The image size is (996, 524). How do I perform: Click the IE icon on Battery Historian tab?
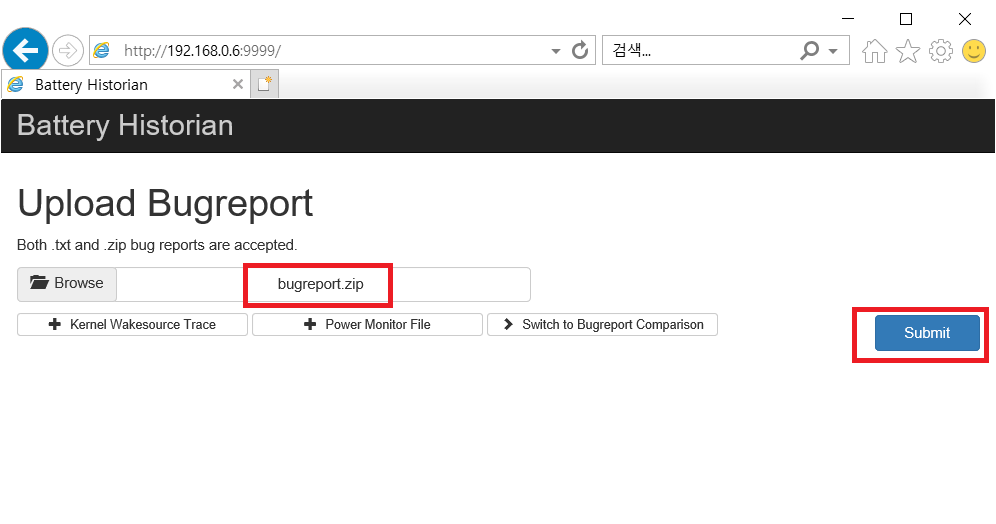coord(16,84)
